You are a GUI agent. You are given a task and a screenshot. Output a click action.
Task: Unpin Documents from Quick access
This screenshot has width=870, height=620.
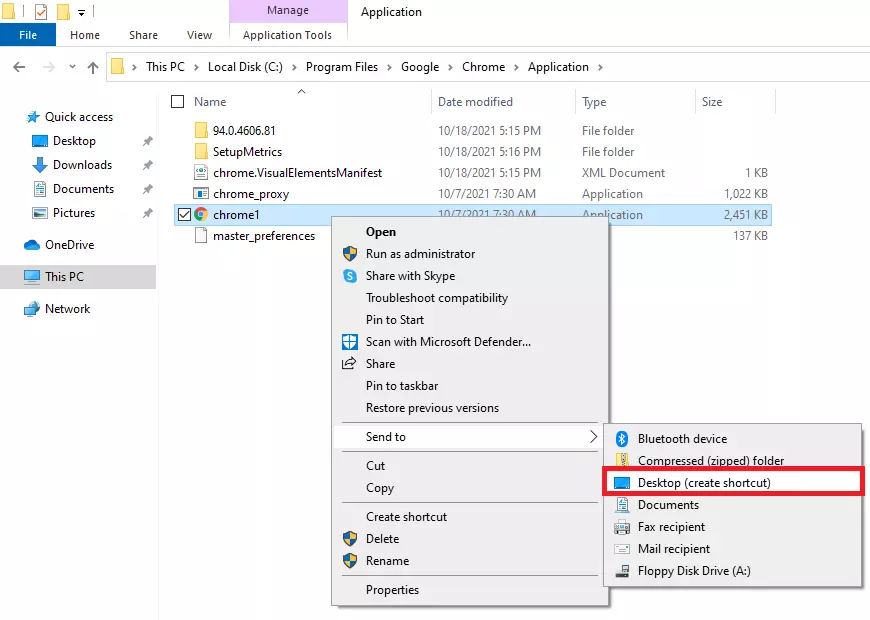148,189
